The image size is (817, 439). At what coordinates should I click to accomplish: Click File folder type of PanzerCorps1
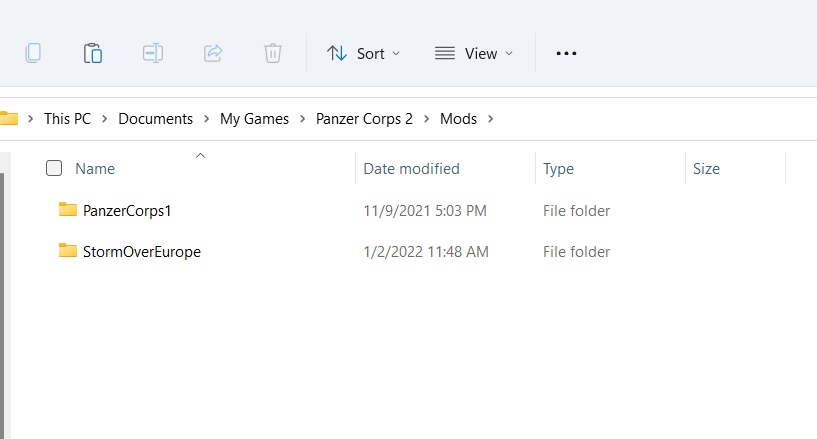pos(576,210)
